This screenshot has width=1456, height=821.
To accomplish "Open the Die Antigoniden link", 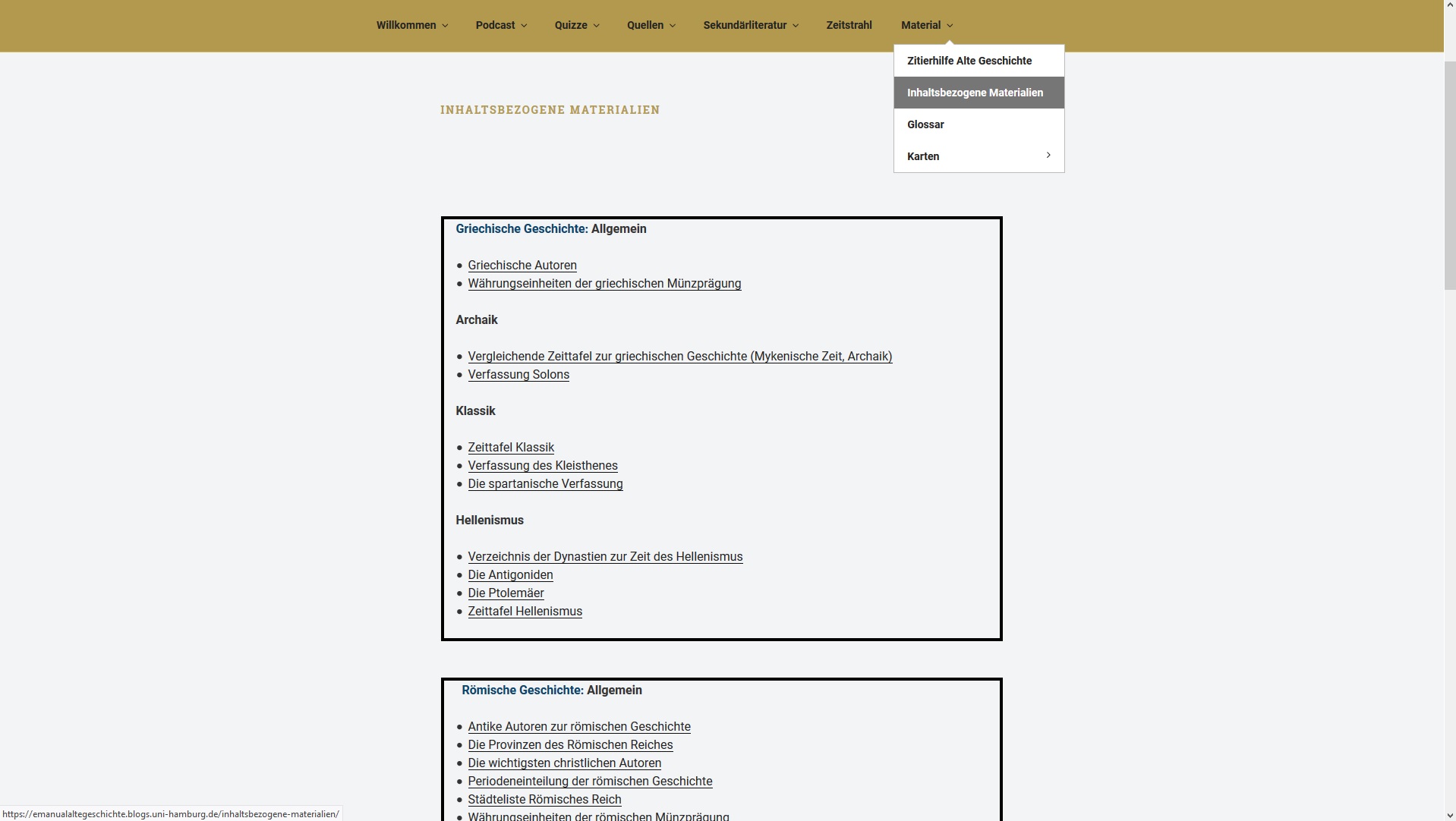I will (x=510, y=575).
